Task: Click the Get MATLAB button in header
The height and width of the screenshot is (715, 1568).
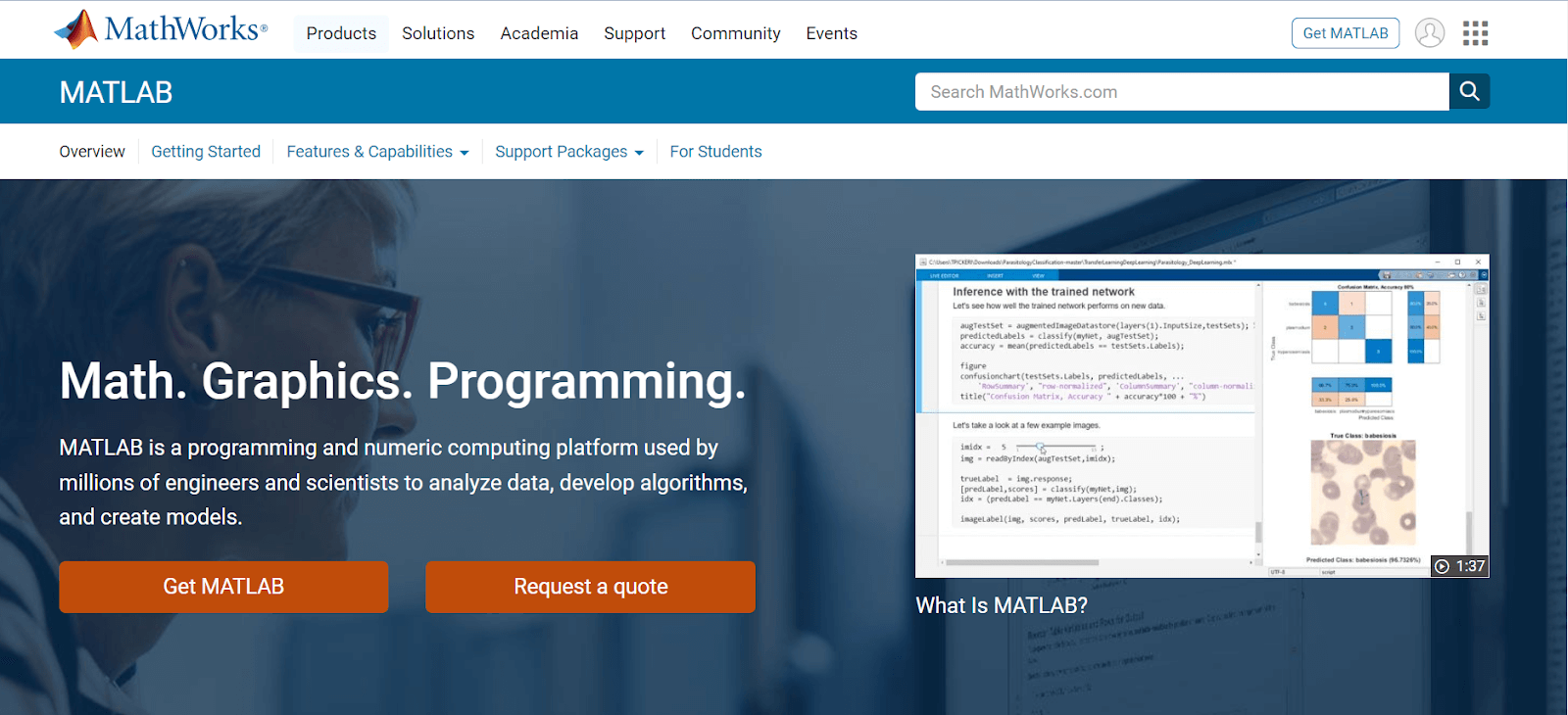Action: coord(1346,33)
